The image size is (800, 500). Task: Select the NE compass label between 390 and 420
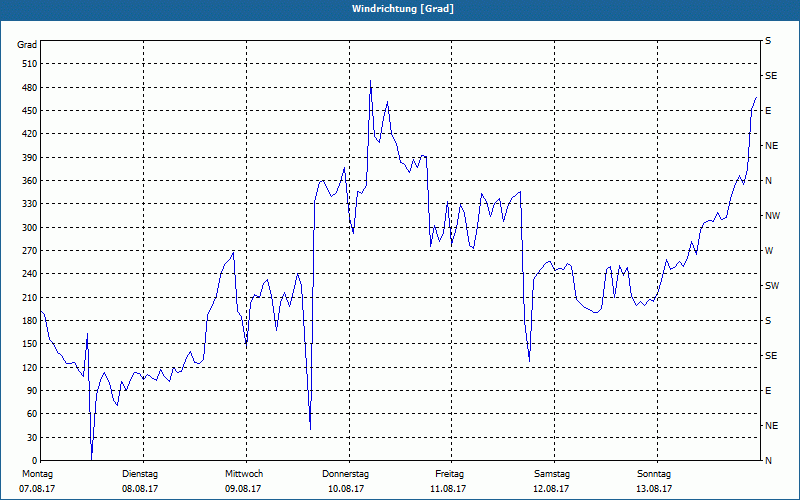771,146
